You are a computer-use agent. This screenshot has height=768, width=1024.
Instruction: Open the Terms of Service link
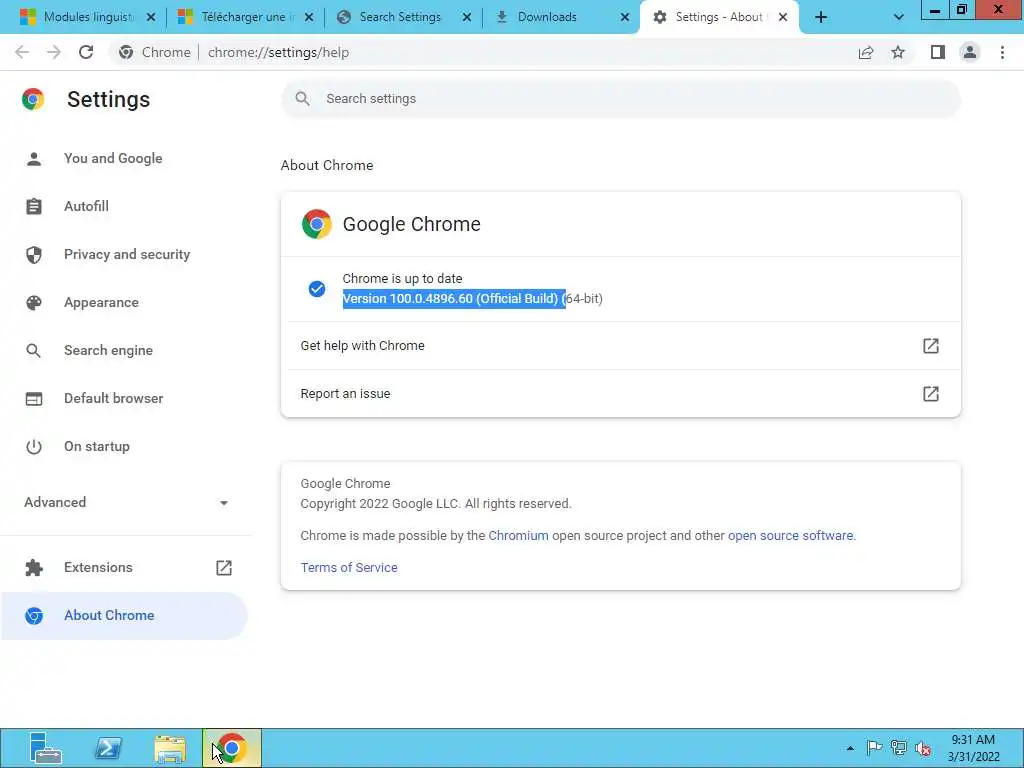pos(349,568)
